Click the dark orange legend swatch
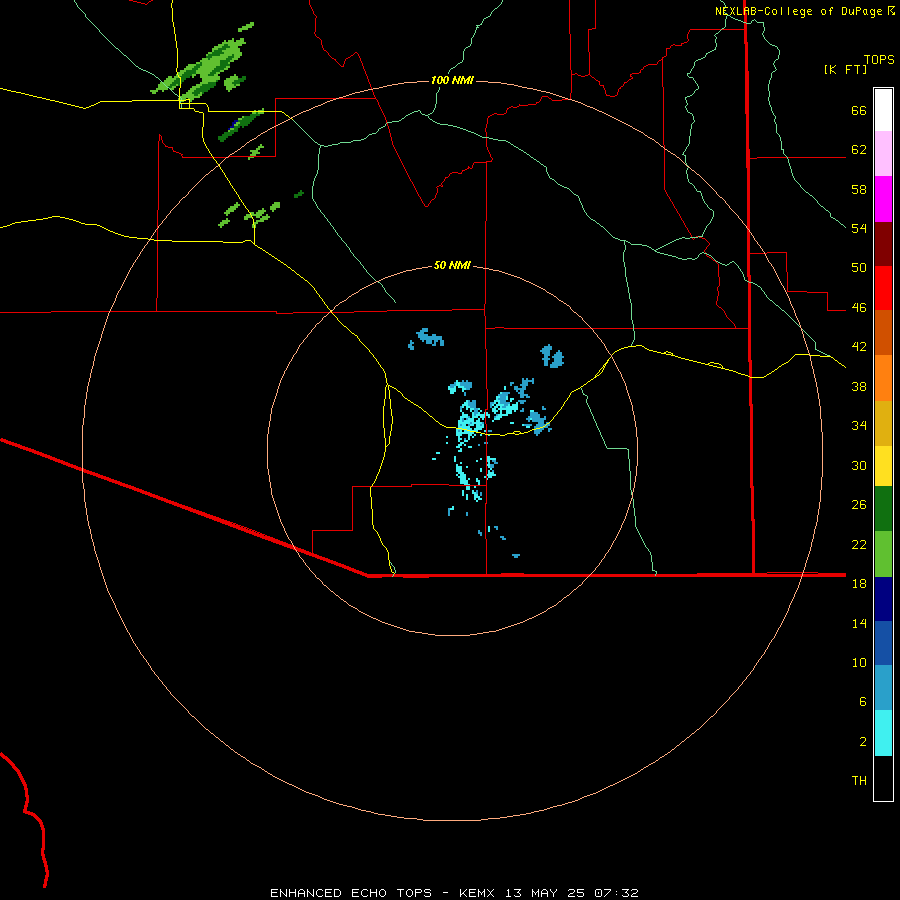900x900 pixels. click(883, 332)
